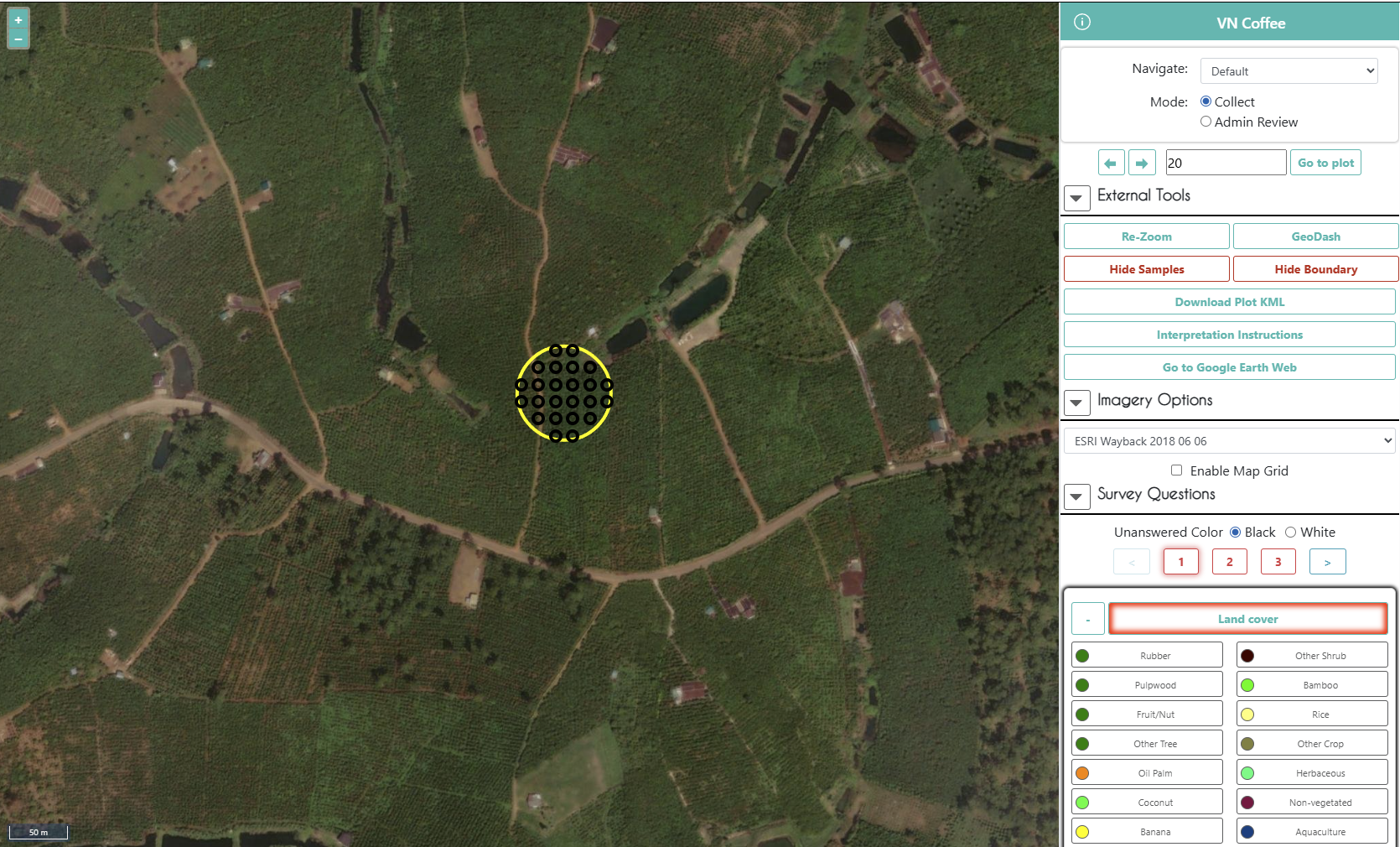Image resolution: width=1400 pixels, height=847 pixels.
Task: Click the plot number input field
Action: point(1225,162)
